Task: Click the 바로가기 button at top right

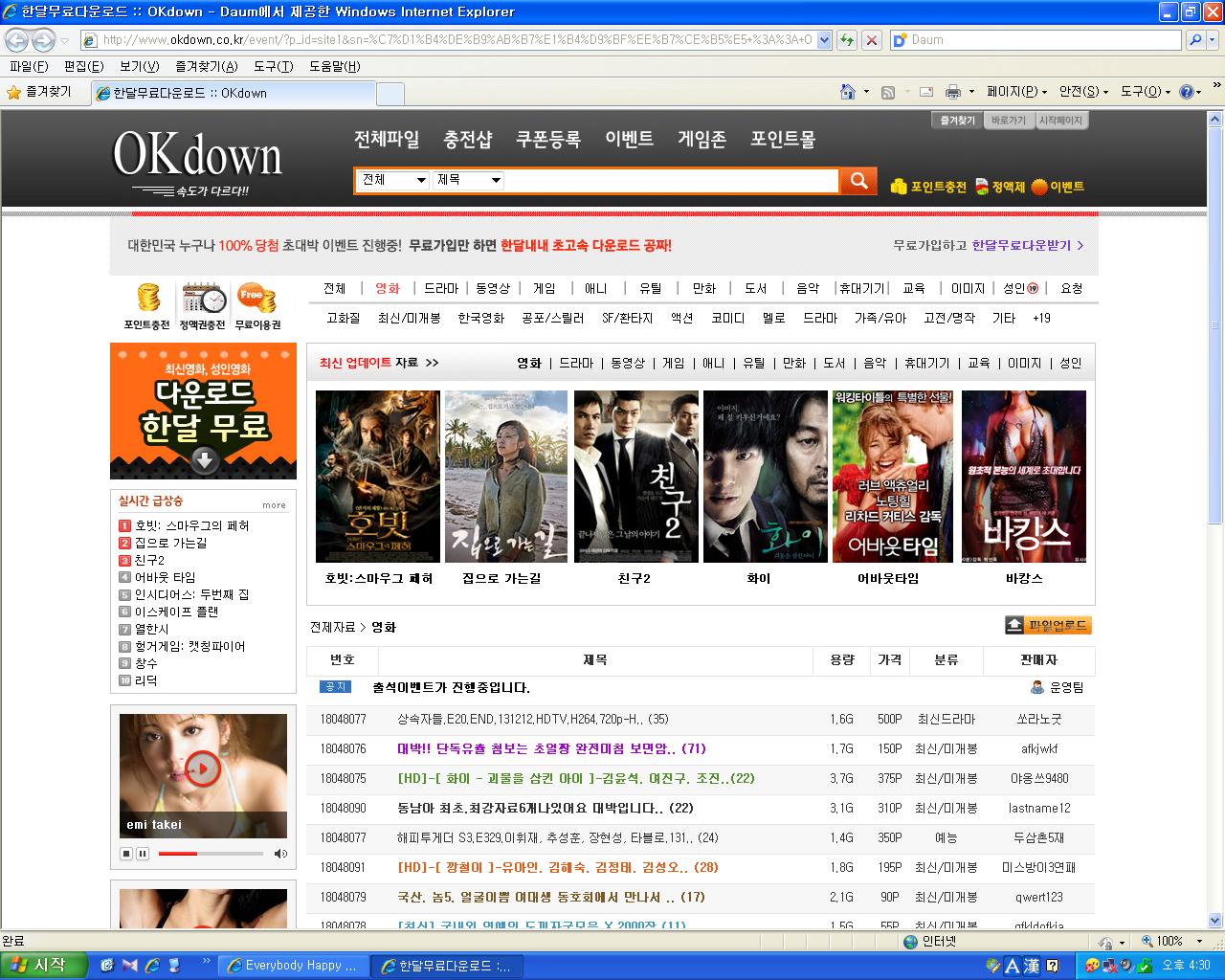Action: [x=1008, y=121]
